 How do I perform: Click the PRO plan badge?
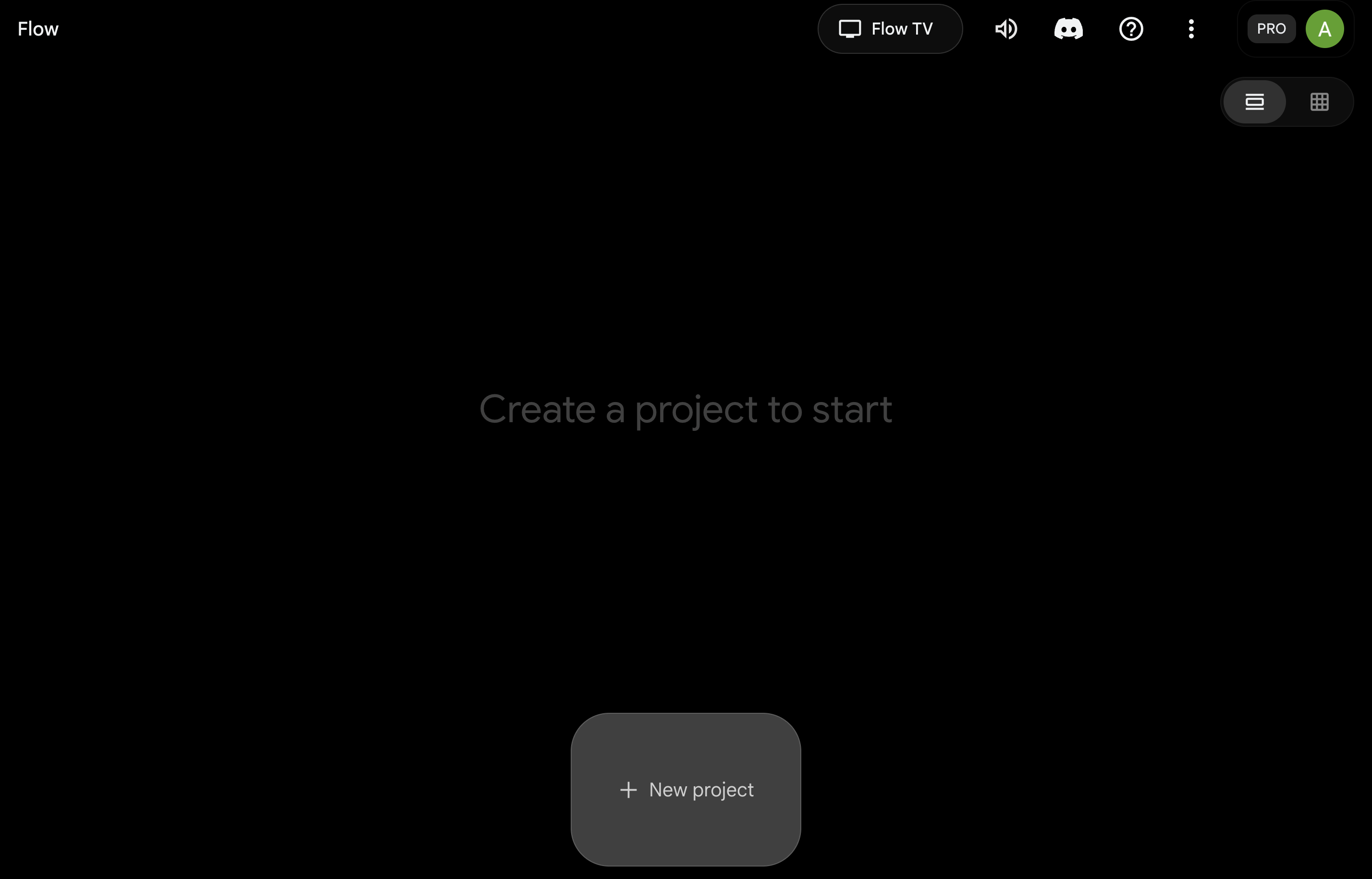[1272, 28]
